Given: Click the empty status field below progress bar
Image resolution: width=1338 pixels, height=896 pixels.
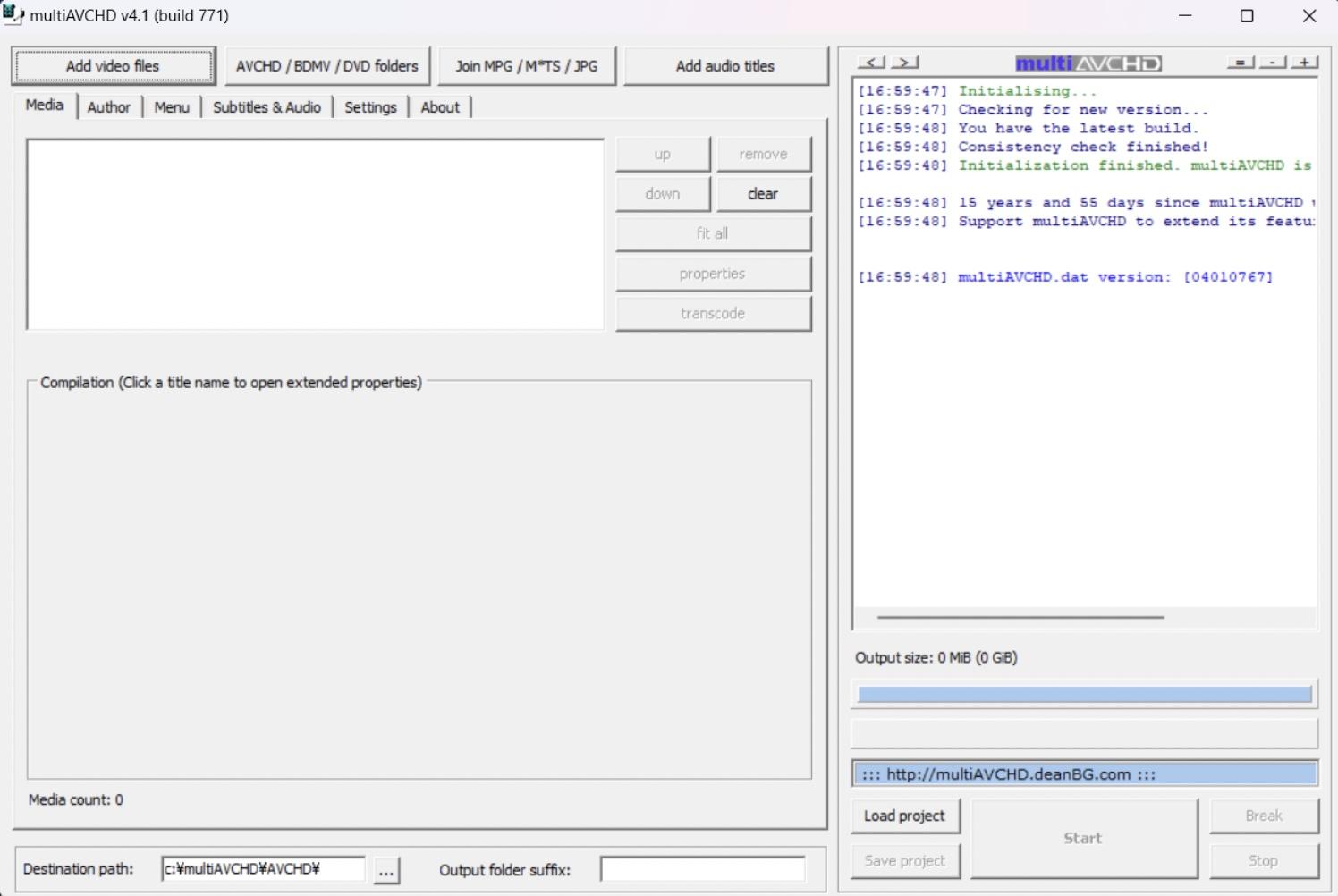Looking at the screenshot, I should (1085, 733).
